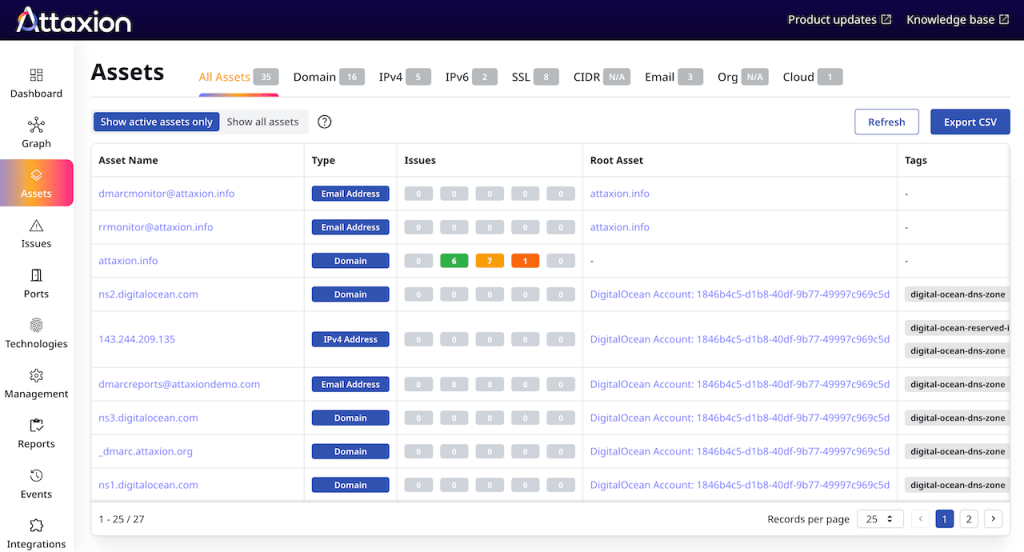Click the Refresh button
Viewport: 1024px width, 552px height.
click(x=886, y=122)
